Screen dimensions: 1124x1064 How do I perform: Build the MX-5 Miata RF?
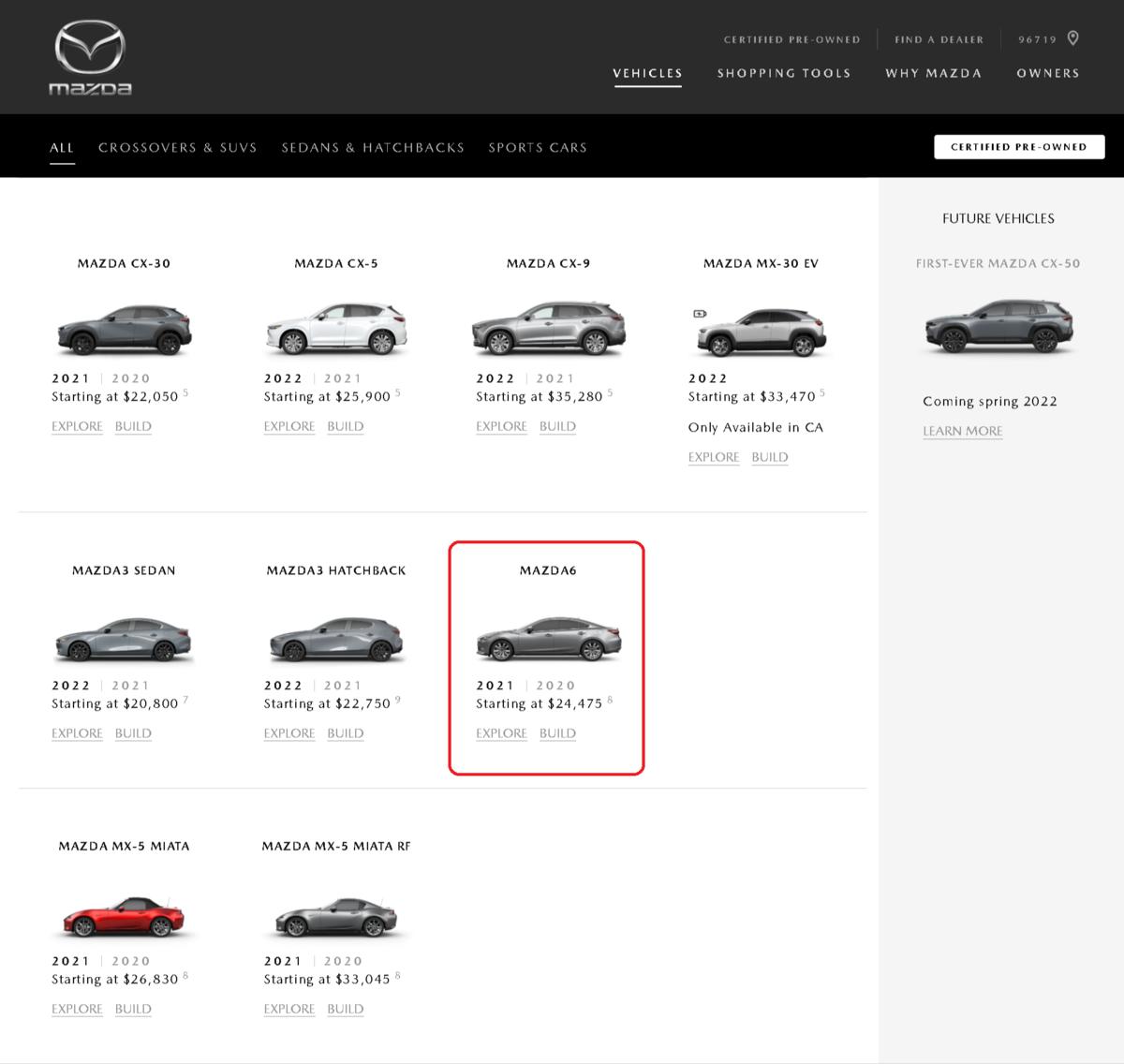point(346,1009)
